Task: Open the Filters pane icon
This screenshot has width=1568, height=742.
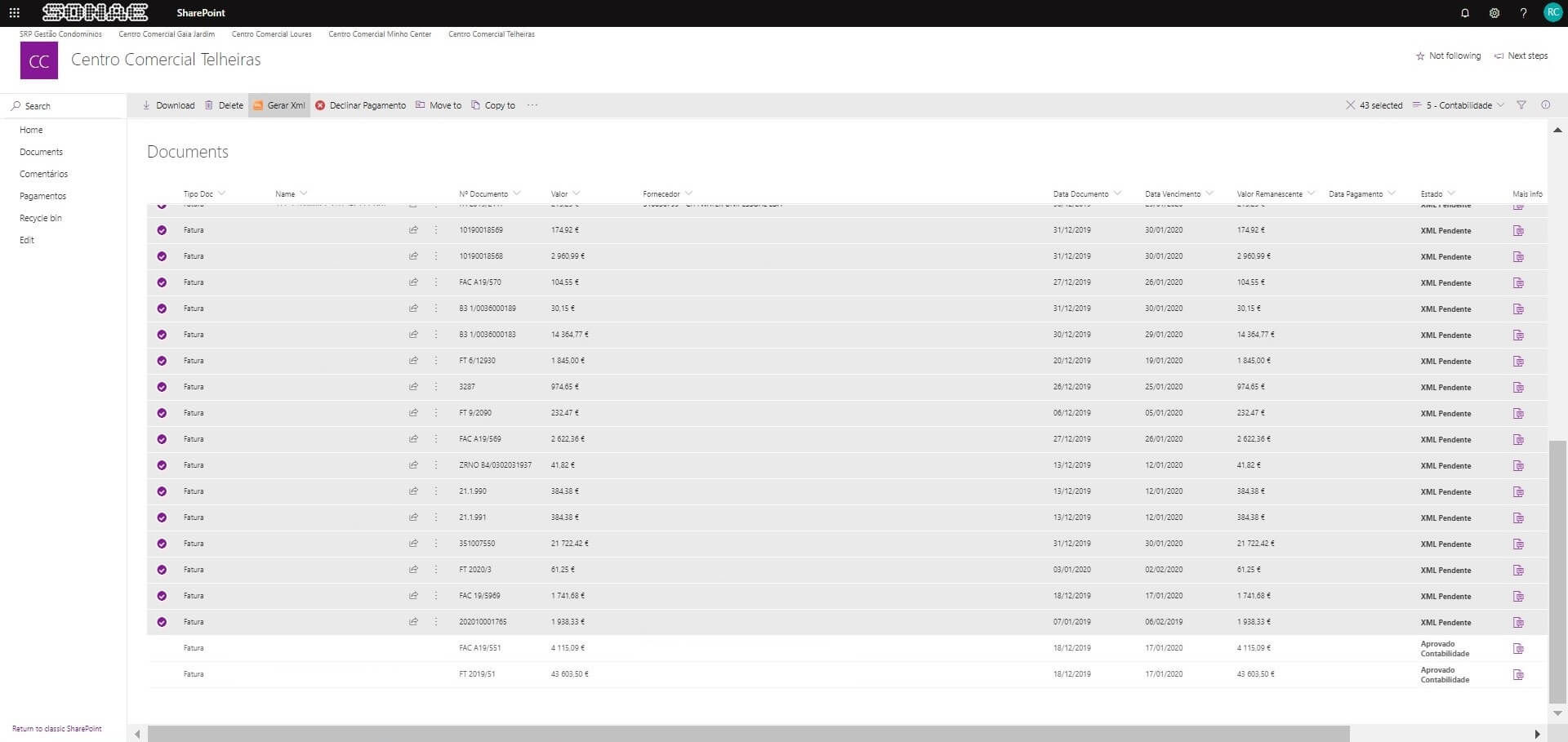Action: click(x=1521, y=104)
